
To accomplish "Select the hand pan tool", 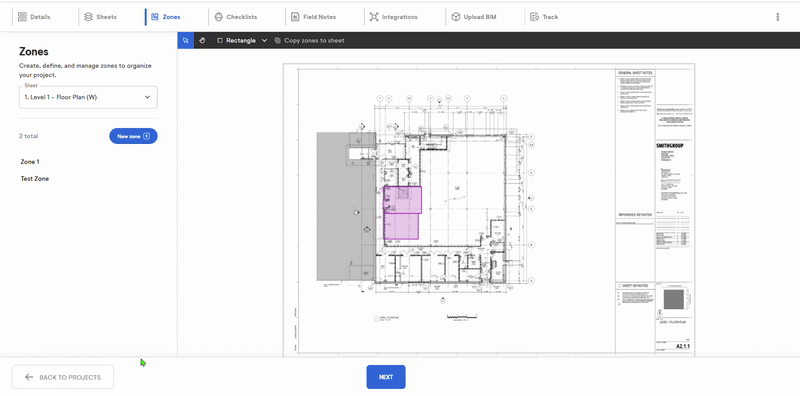I will click(x=203, y=40).
